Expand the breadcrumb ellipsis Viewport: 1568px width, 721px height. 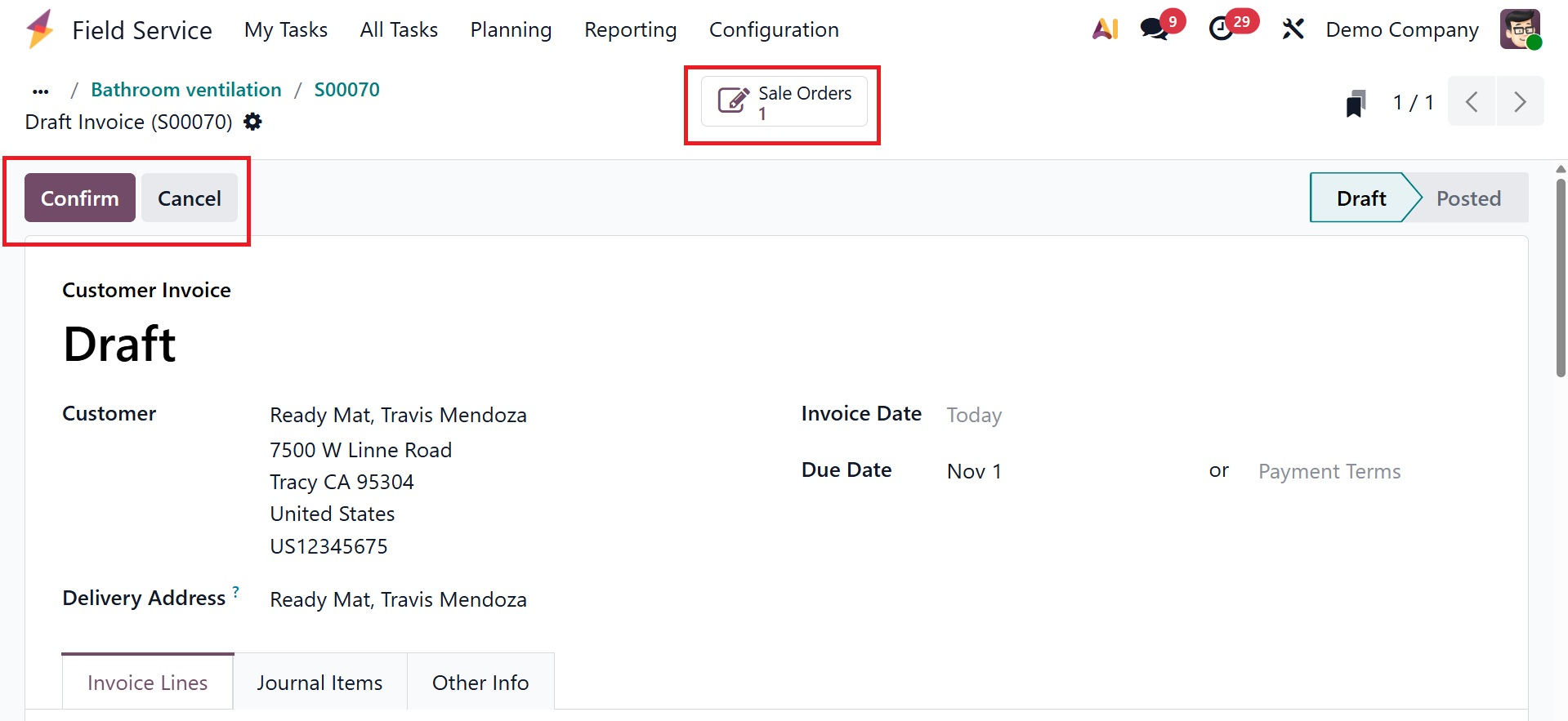click(x=41, y=91)
